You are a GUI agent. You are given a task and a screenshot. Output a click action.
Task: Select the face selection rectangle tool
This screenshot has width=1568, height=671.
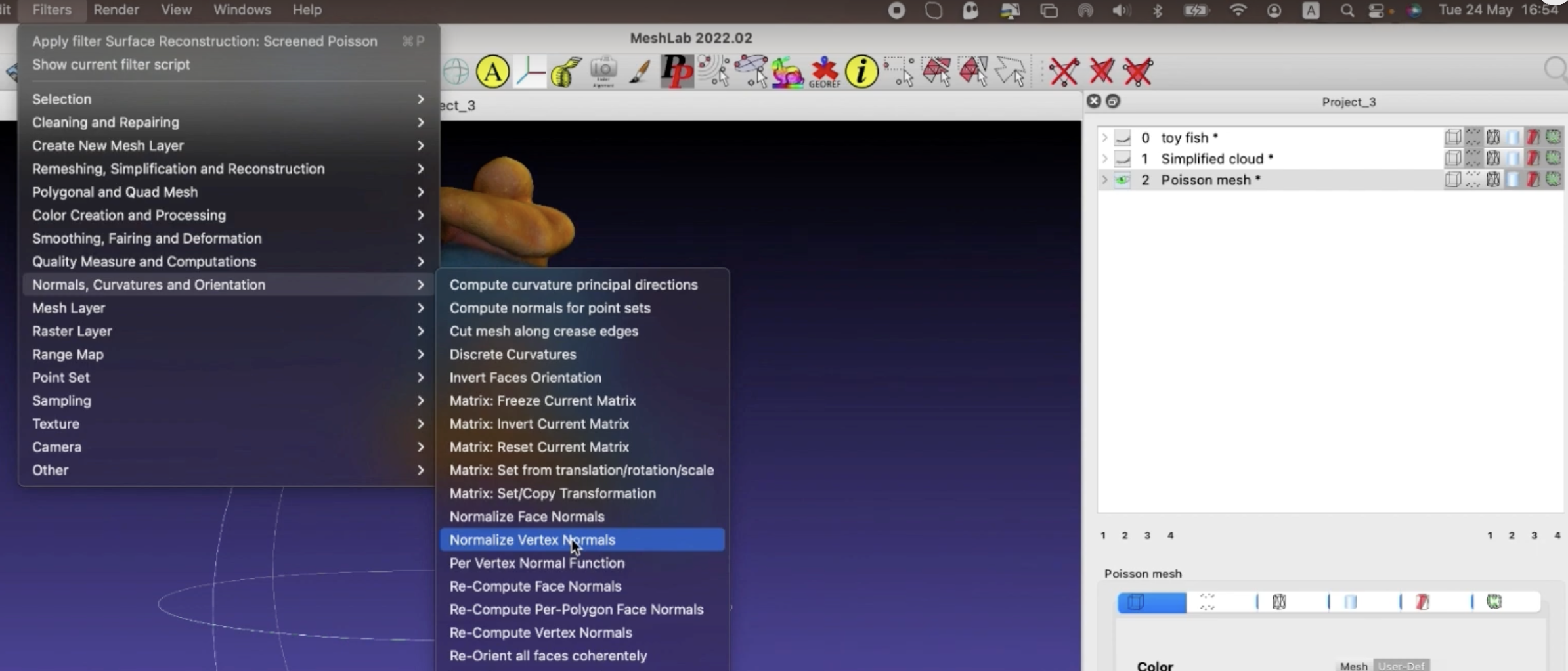(x=936, y=72)
